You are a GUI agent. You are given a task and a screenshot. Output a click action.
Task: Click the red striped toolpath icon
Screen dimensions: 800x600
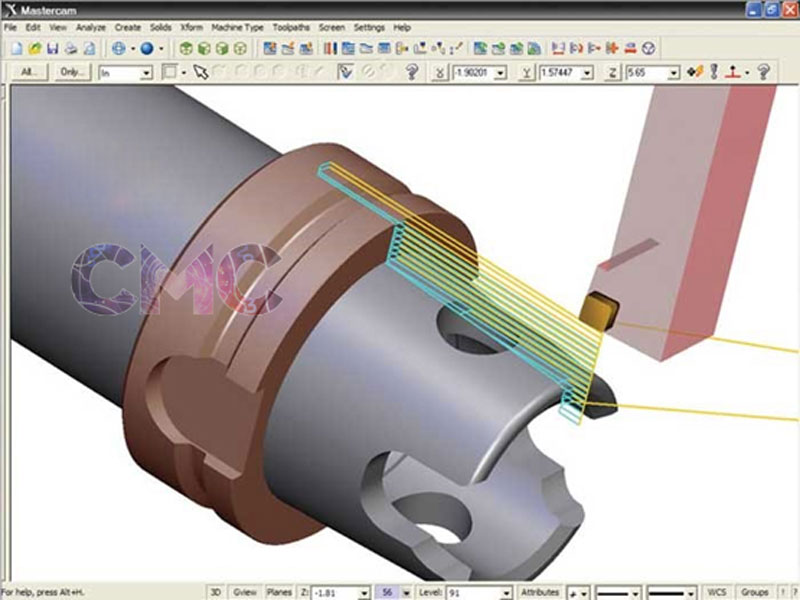click(330, 48)
